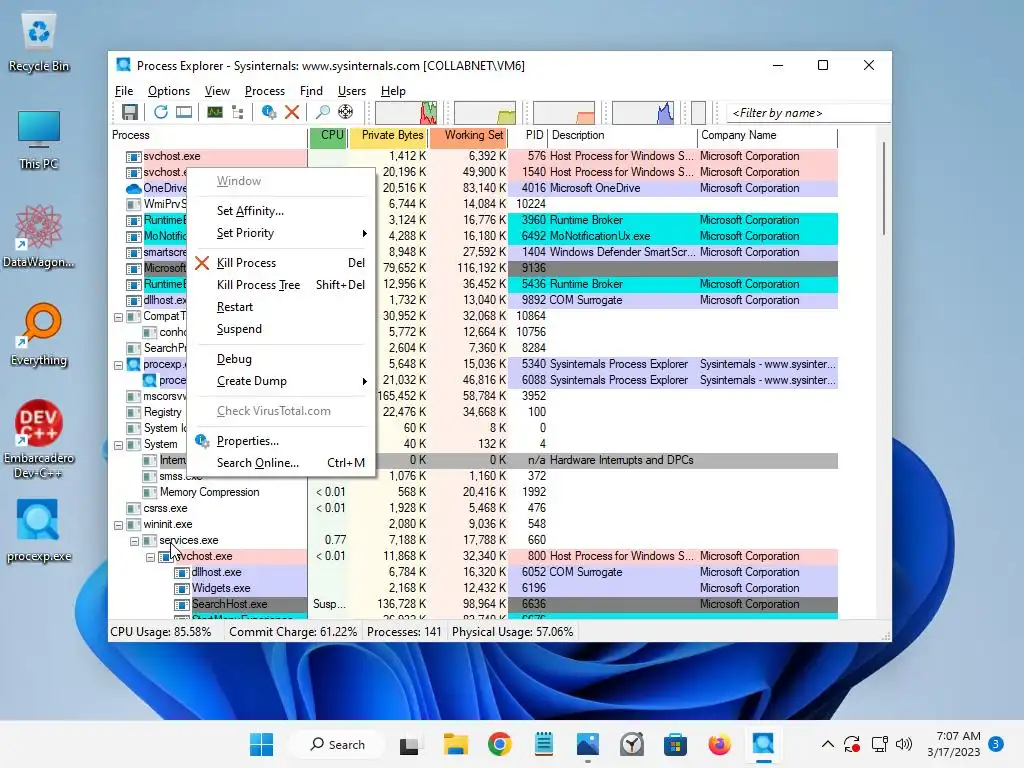
Task: Choose Restart in the context menu
Action: tap(281, 307)
